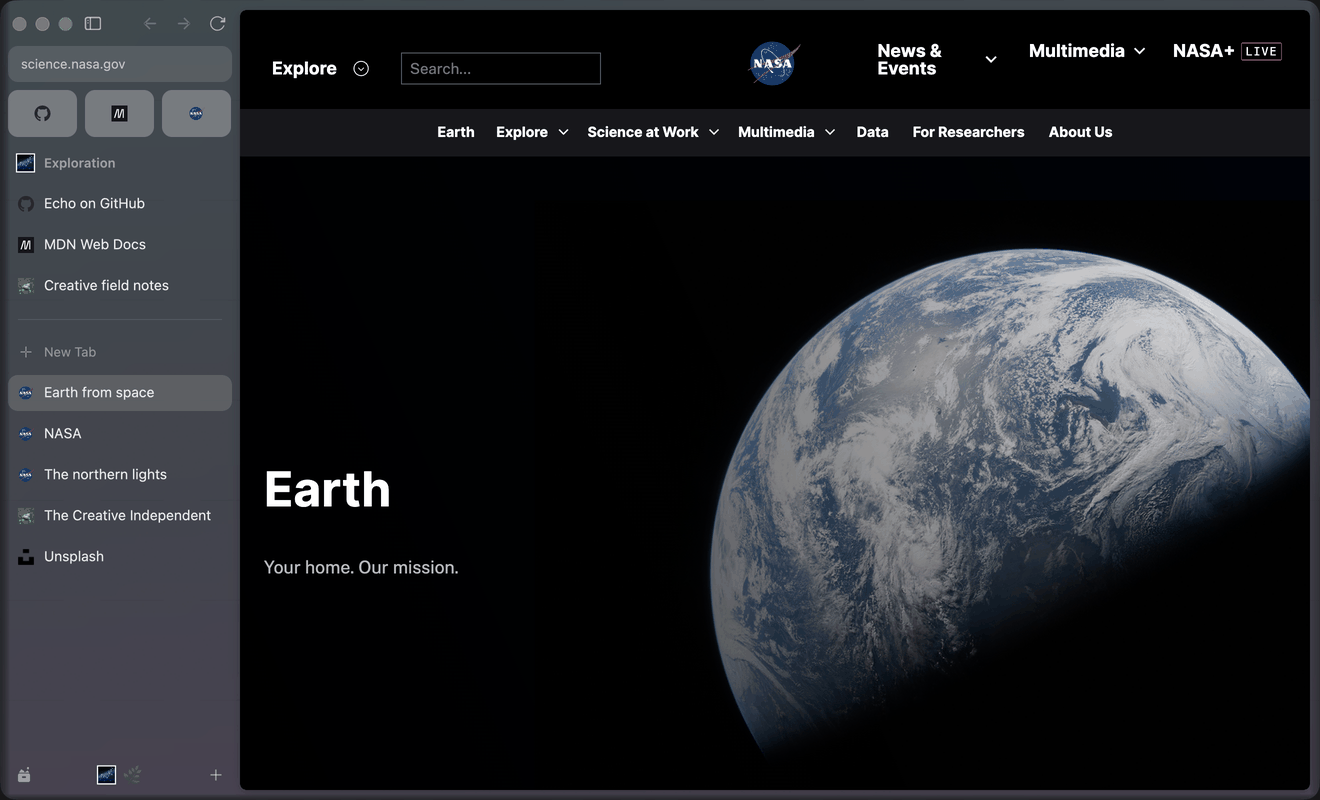
Task: Select the starry Exploration space icon
Action: pyautogui.click(x=106, y=775)
